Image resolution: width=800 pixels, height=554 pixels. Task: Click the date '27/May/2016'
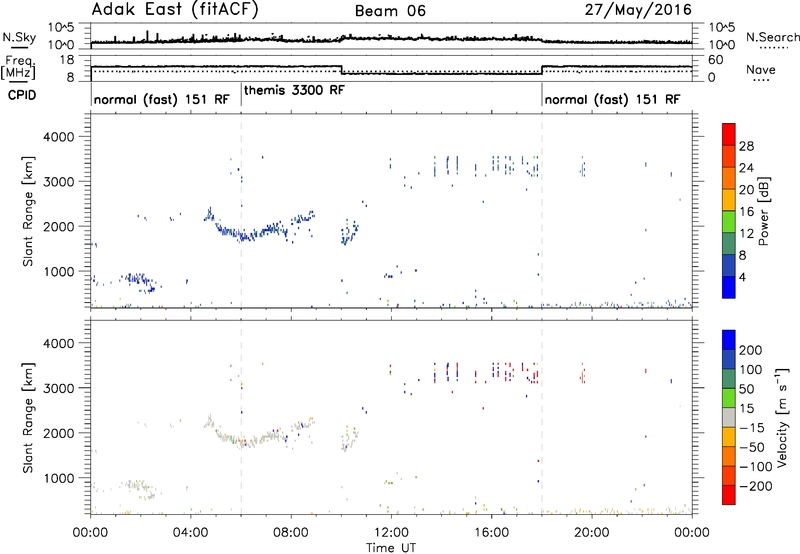(x=638, y=10)
